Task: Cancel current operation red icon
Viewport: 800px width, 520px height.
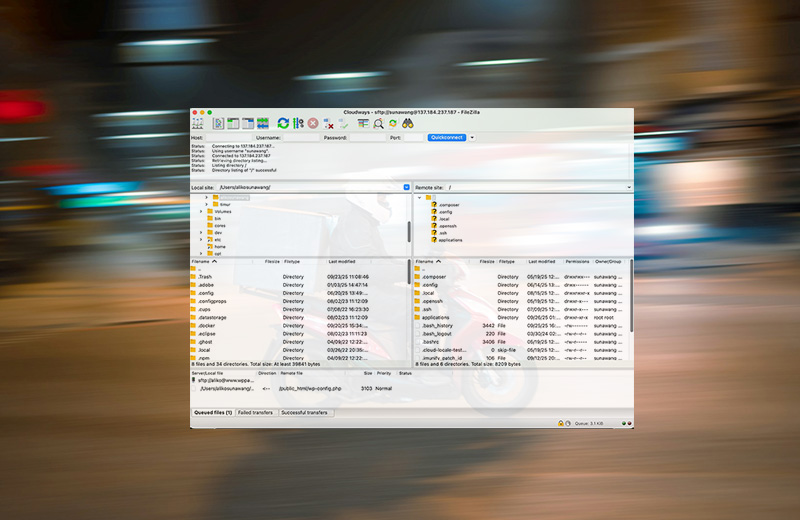Action: pyautogui.click(x=313, y=123)
